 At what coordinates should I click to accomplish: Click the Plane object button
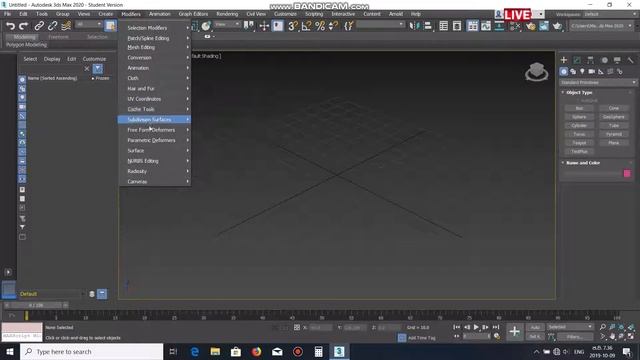(x=613, y=143)
